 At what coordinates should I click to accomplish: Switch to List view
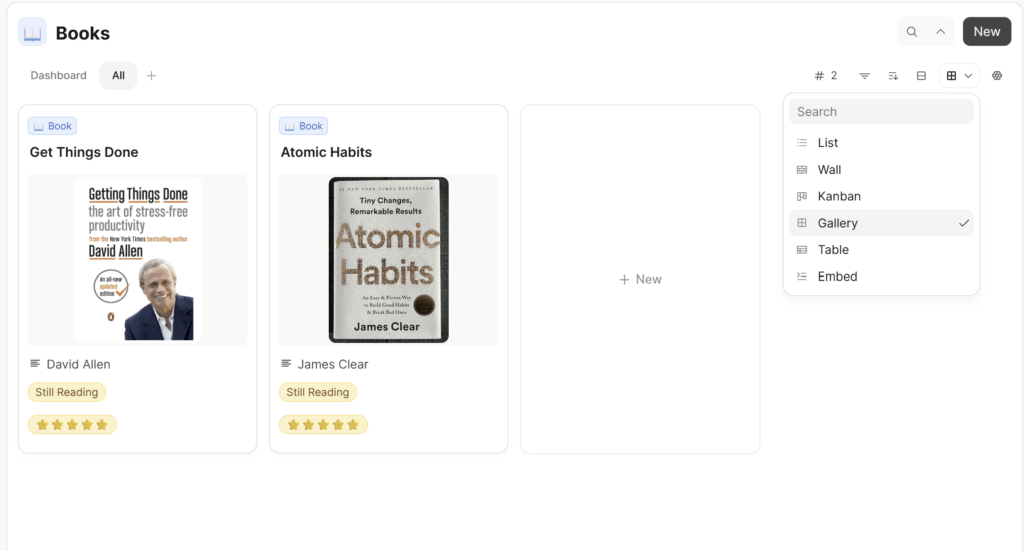click(881, 143)
